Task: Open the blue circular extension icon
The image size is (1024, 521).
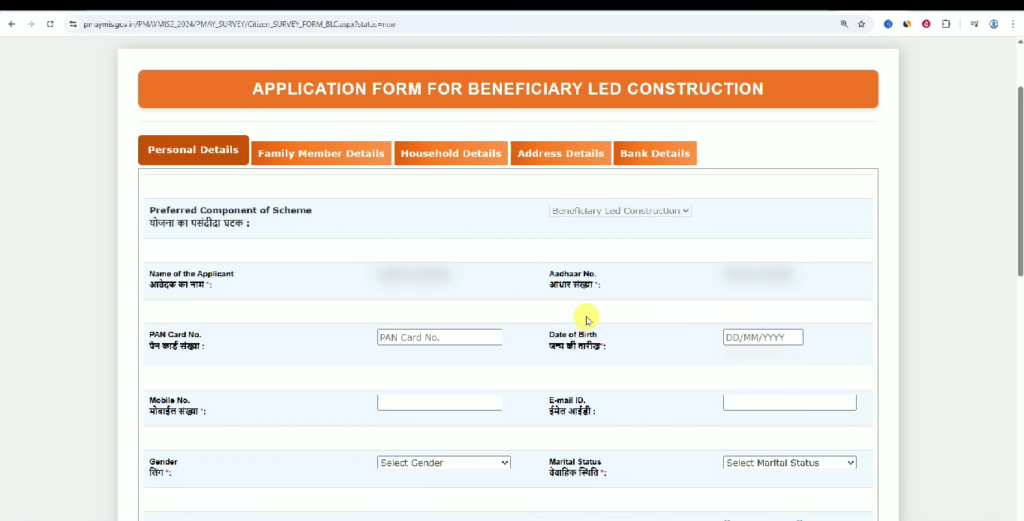Action: pyautogui.click(x=888, y=24)
